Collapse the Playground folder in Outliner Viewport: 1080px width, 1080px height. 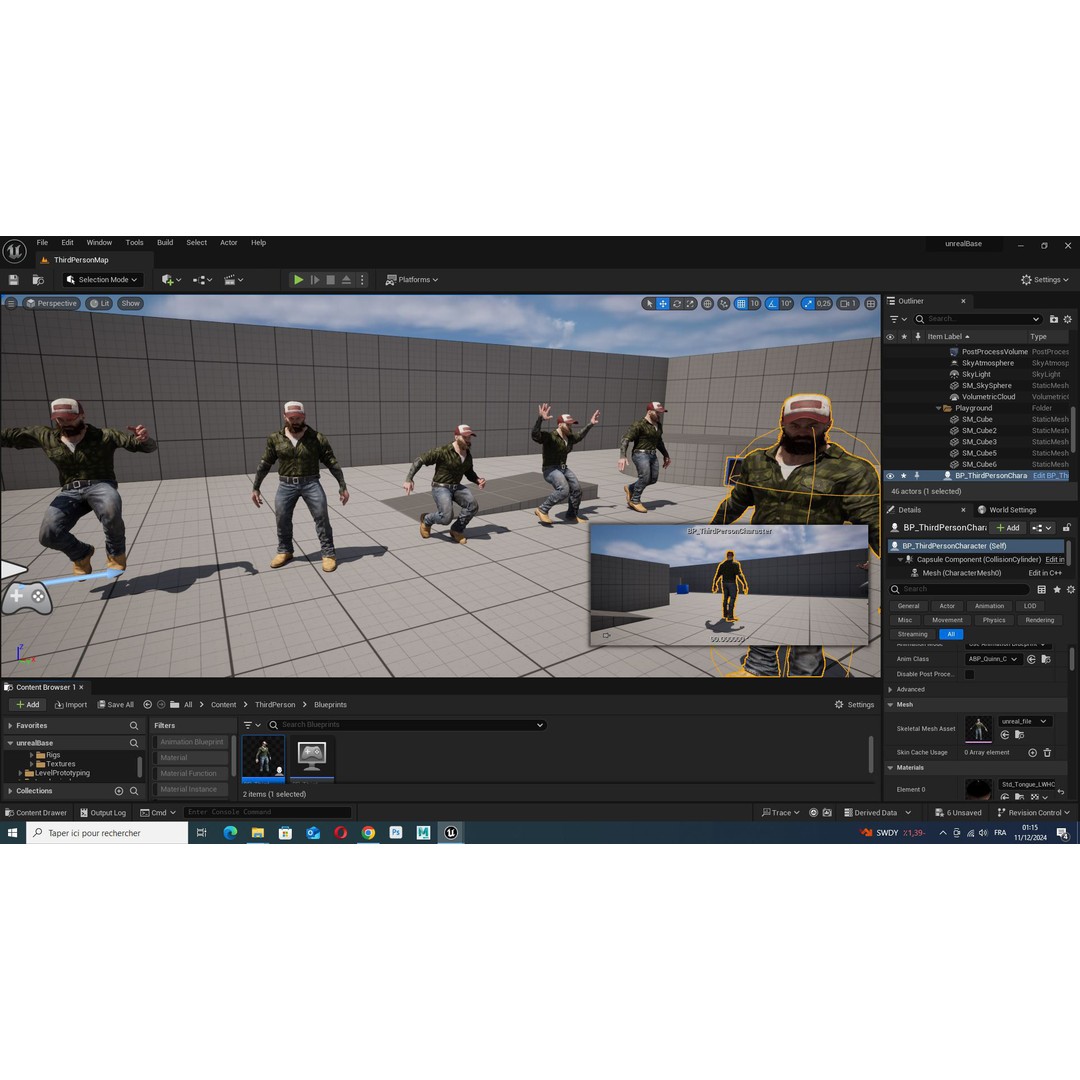pos(938,408)
